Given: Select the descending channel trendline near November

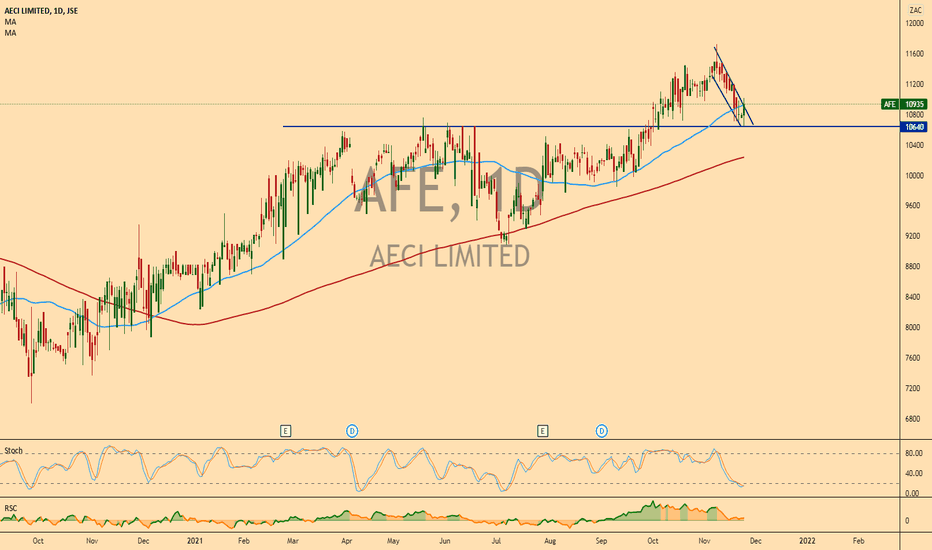Looking at the screenshot, I should coord(734,86).
